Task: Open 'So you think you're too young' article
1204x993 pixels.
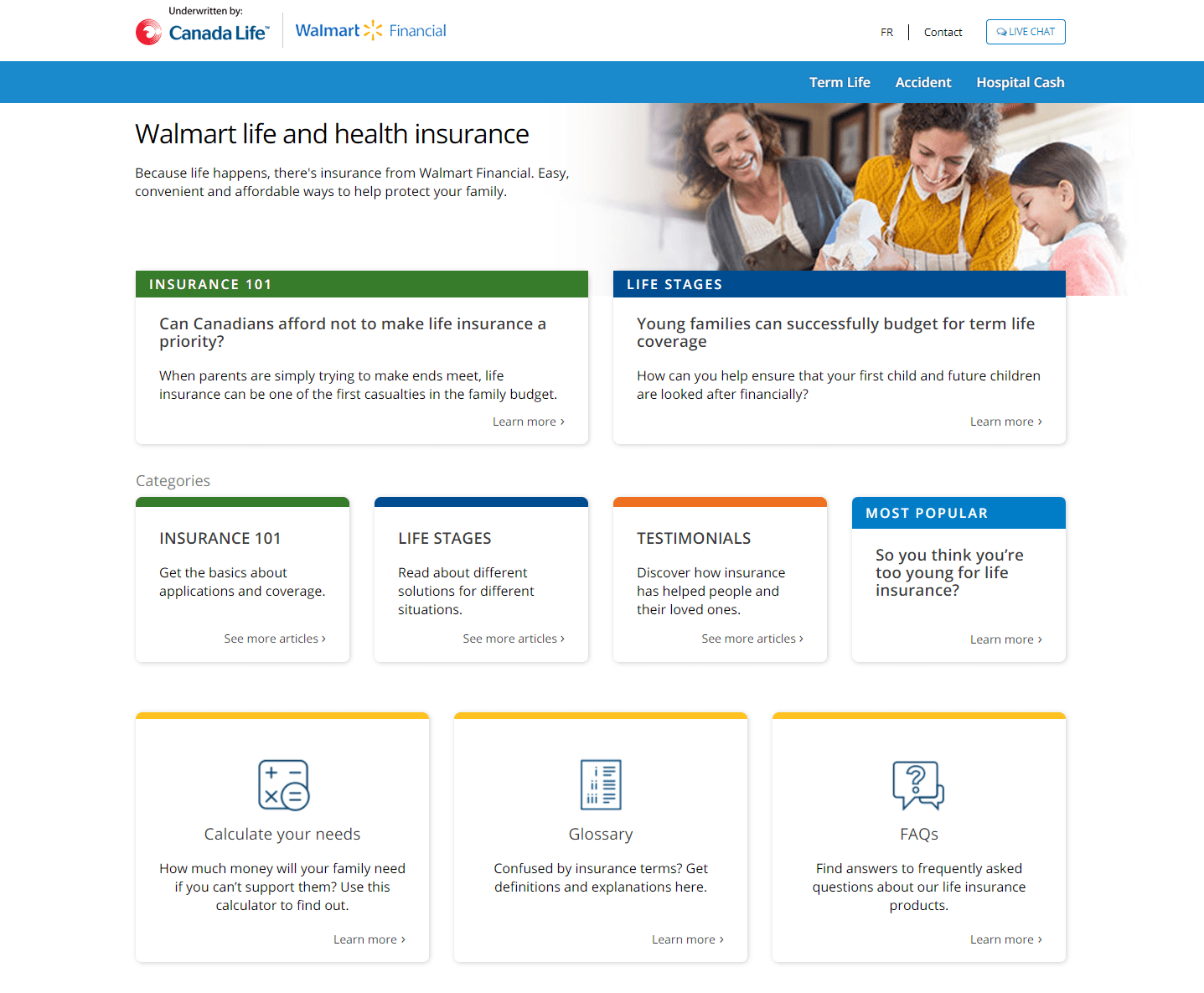Action: (x=949, y=572)
